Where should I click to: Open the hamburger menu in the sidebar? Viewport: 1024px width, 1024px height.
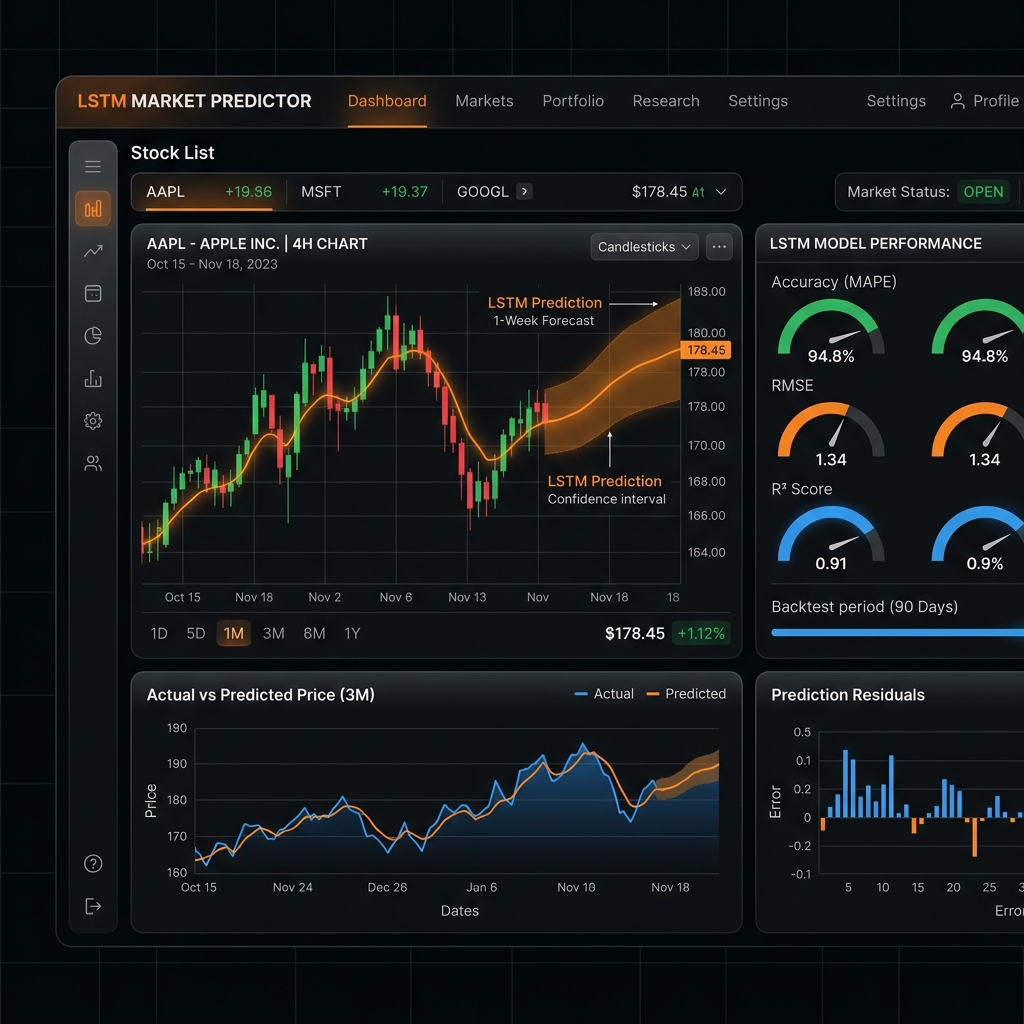(93, 167)
